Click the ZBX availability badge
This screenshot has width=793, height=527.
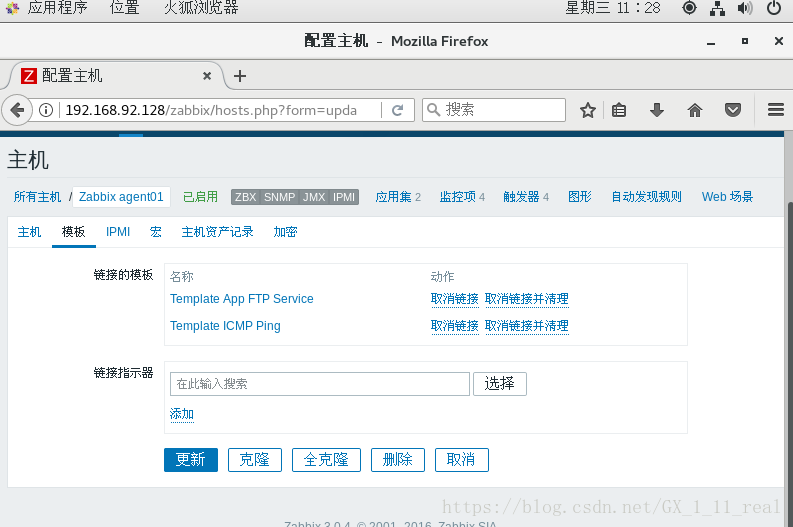pos(245,197)
